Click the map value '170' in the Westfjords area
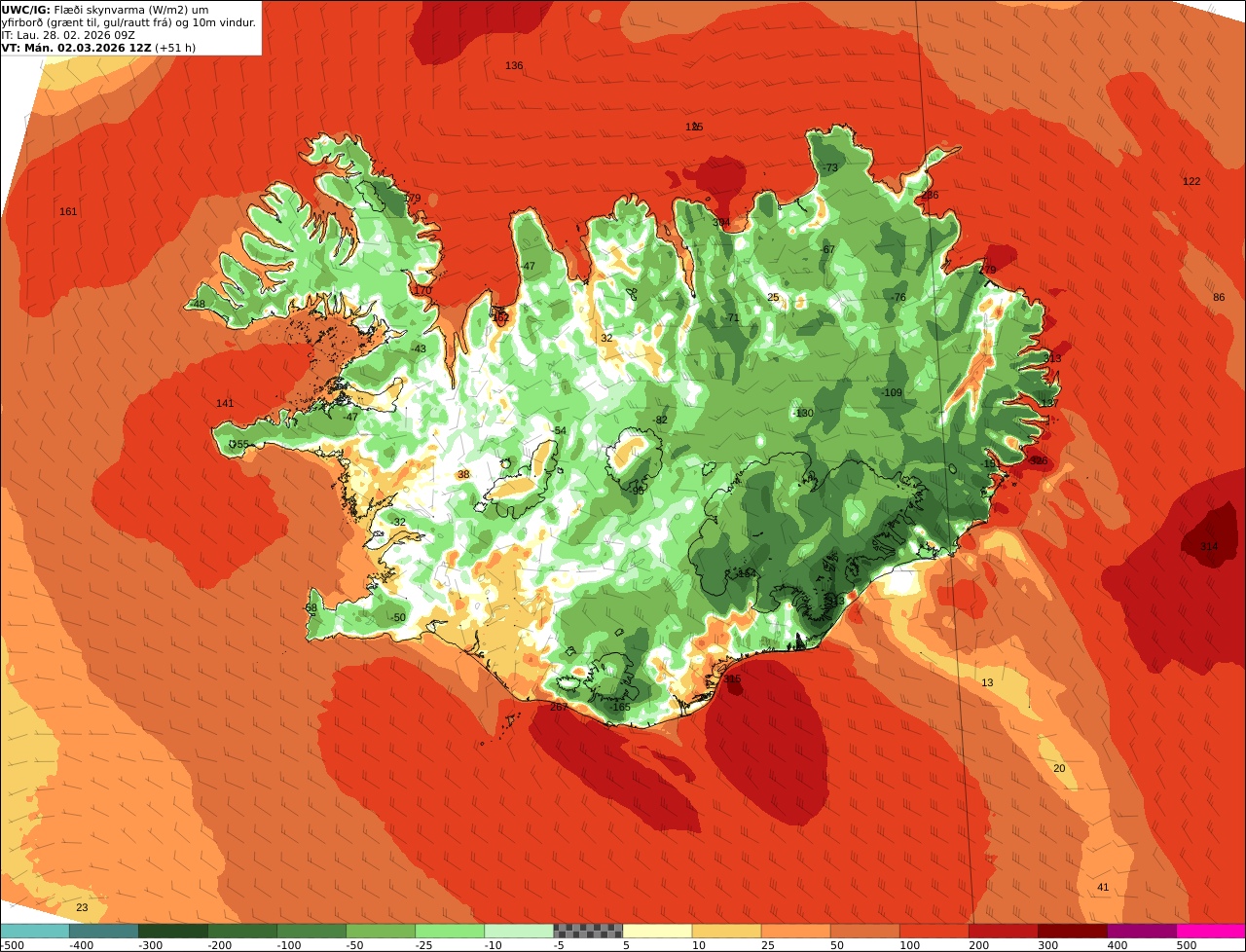Viewport: 1246px width, 952px height. pos(421,290)
